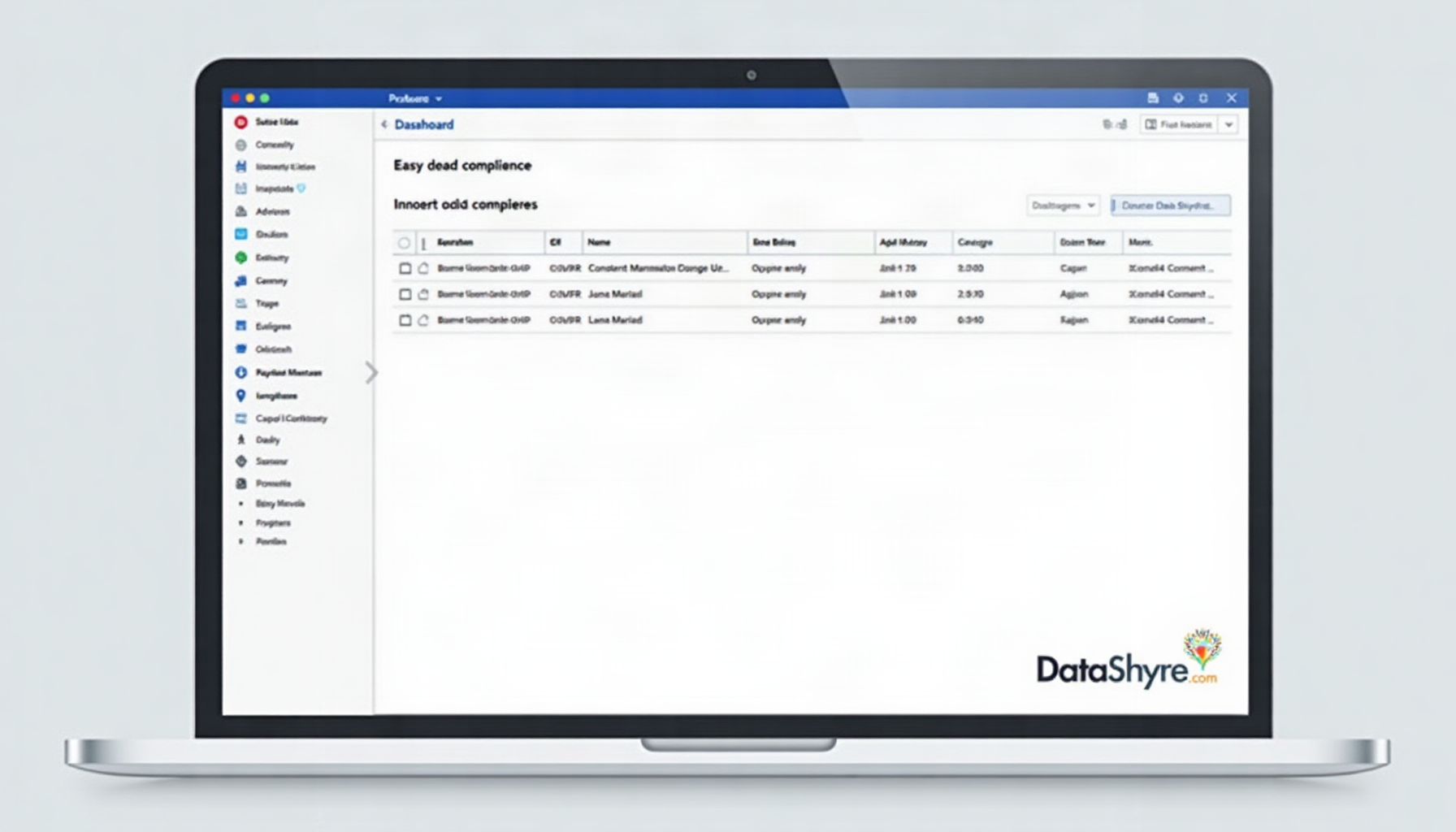1456x832 pixels.
Task: Open the dropdown in the blue title bar
Action: pyautogui.click(x=415, y=98)
